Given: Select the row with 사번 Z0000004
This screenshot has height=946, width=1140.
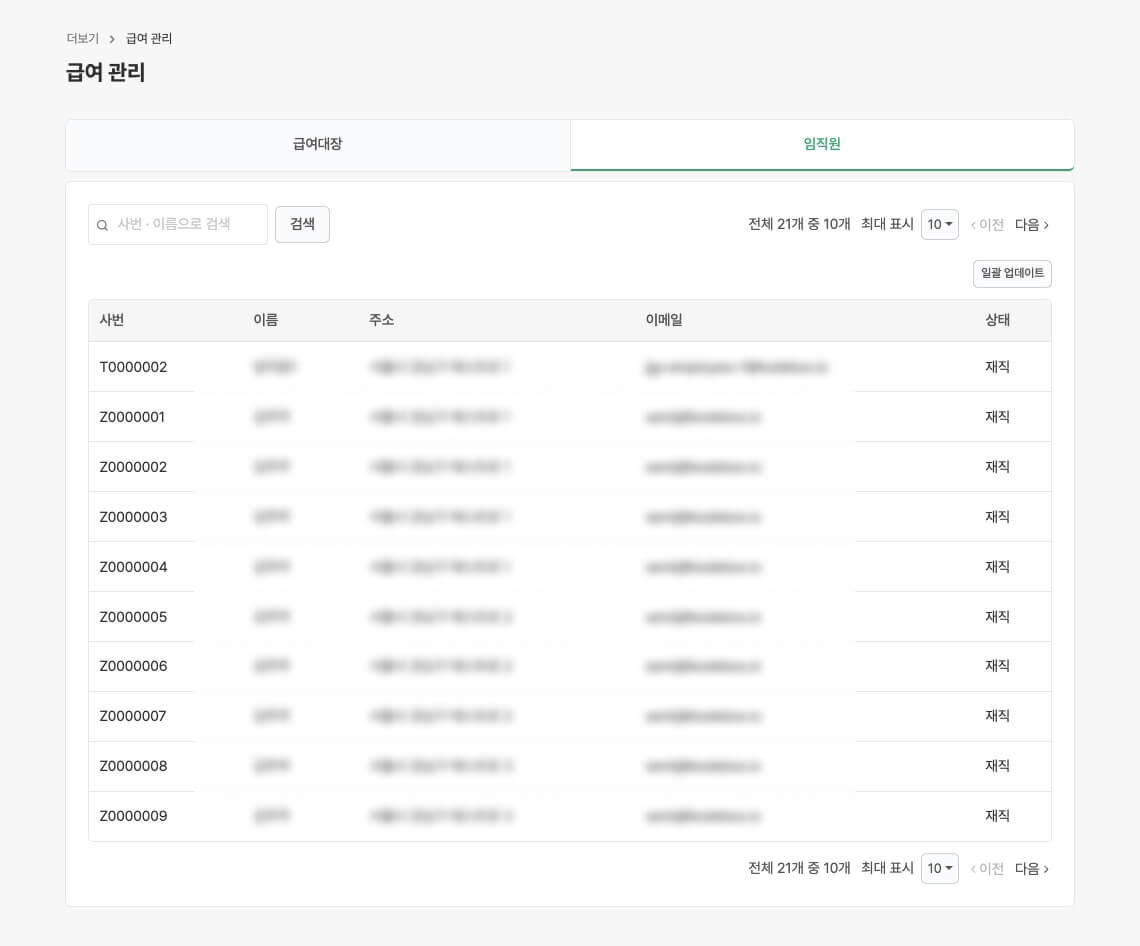Looking at the screenshot, I should [133, 567].
